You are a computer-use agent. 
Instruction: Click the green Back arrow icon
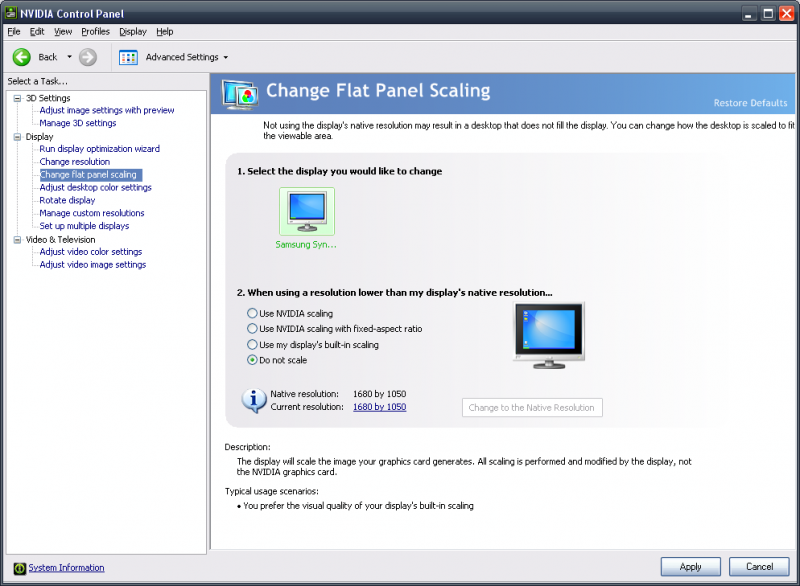pyautogui.click(x=21, y=57)
